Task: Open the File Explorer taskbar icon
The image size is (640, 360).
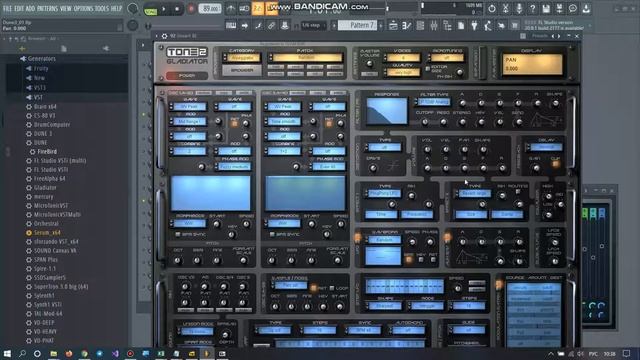Action: click(x=53, y=353)
